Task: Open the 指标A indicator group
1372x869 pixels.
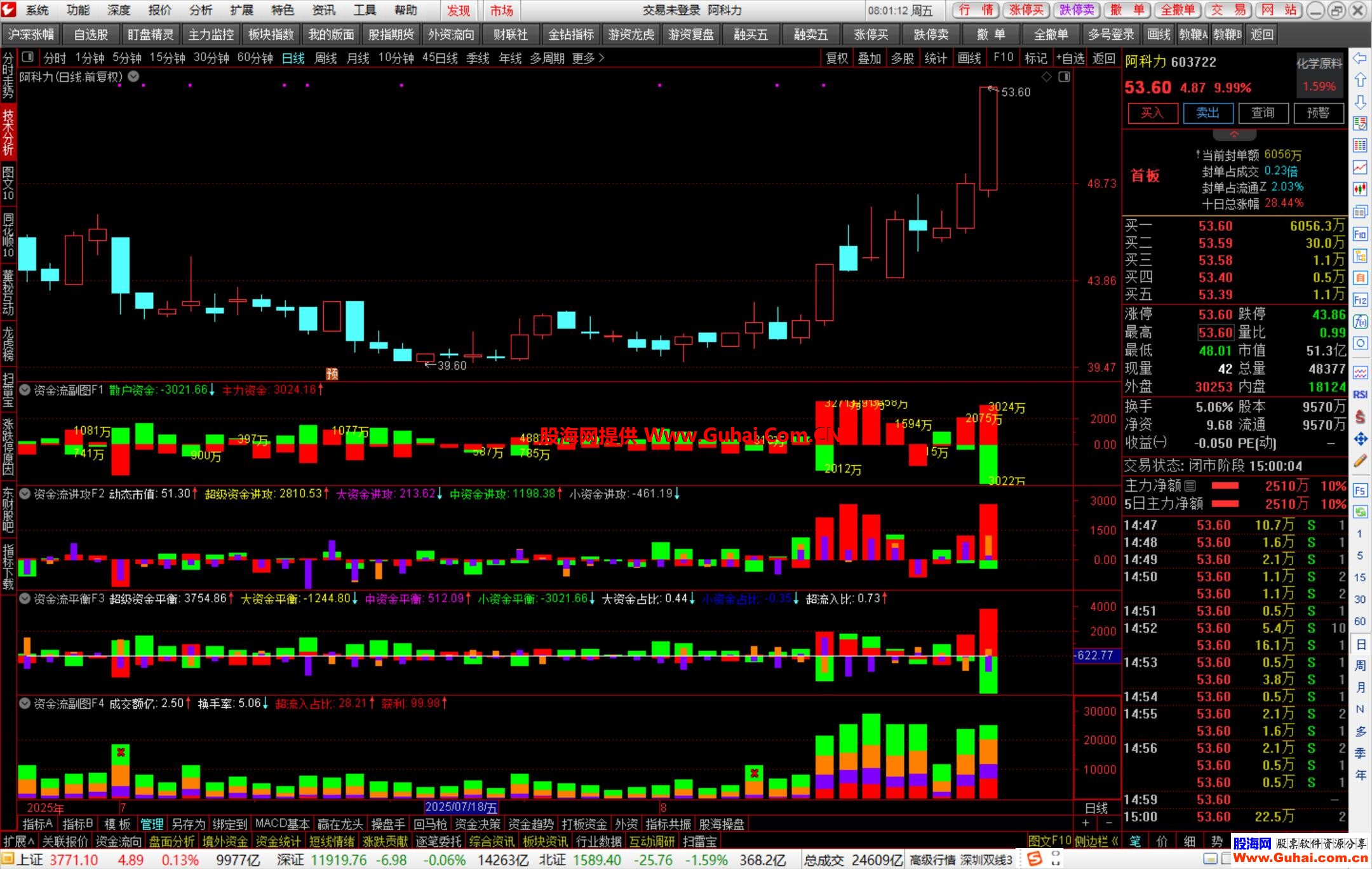Action: (x=37, y=824)
